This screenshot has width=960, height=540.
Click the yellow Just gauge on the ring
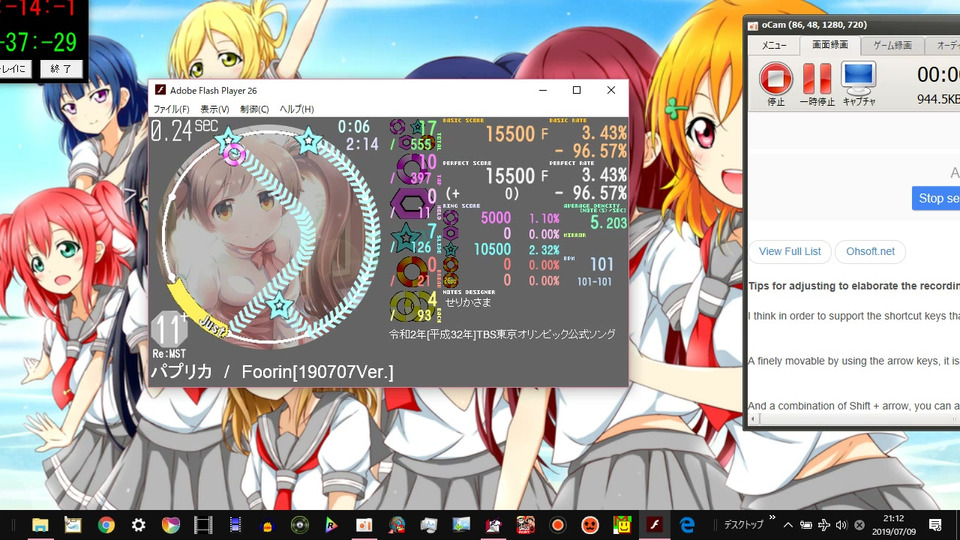196,309
